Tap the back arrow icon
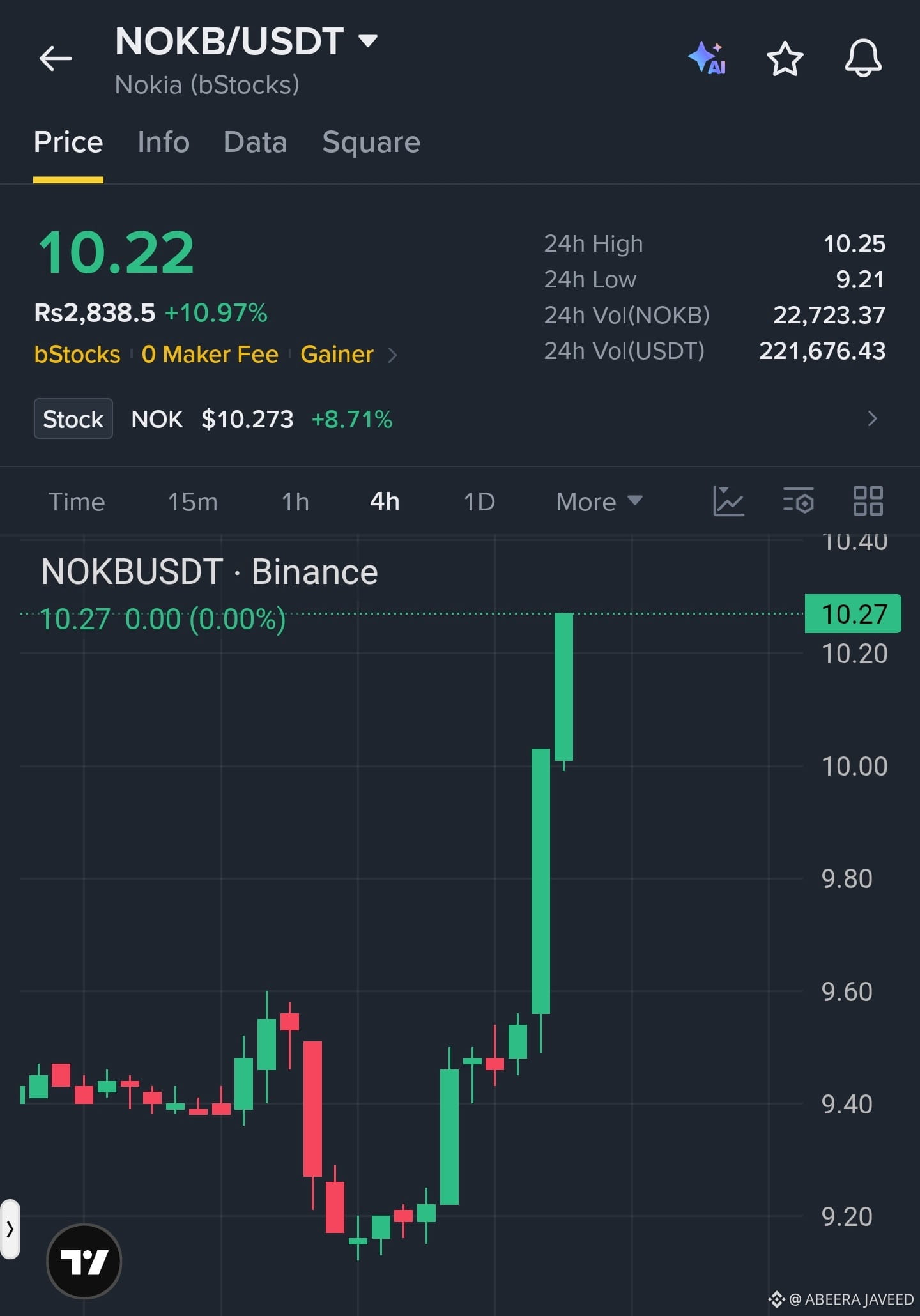Viewport: 920px width, 1316px height. pos(56,59)
